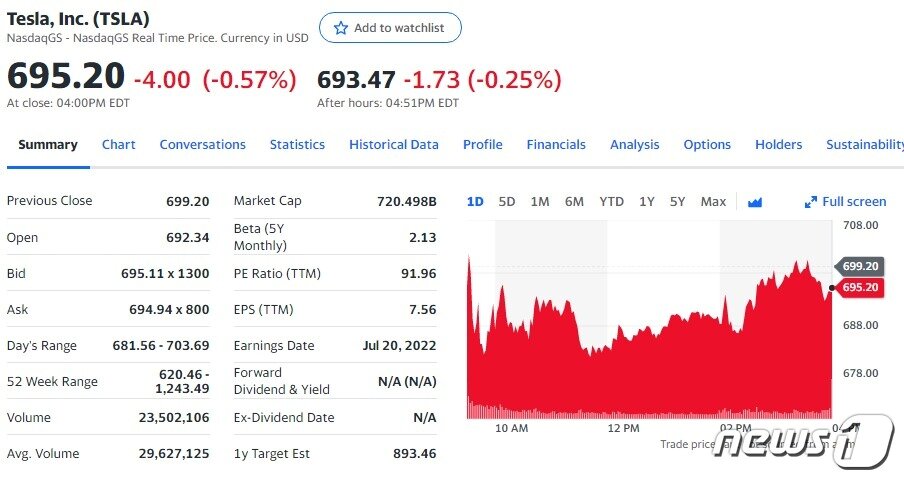This screenshot has width=904, height=481.
Task: Open the Chart tab
Action: pos(118,145)
